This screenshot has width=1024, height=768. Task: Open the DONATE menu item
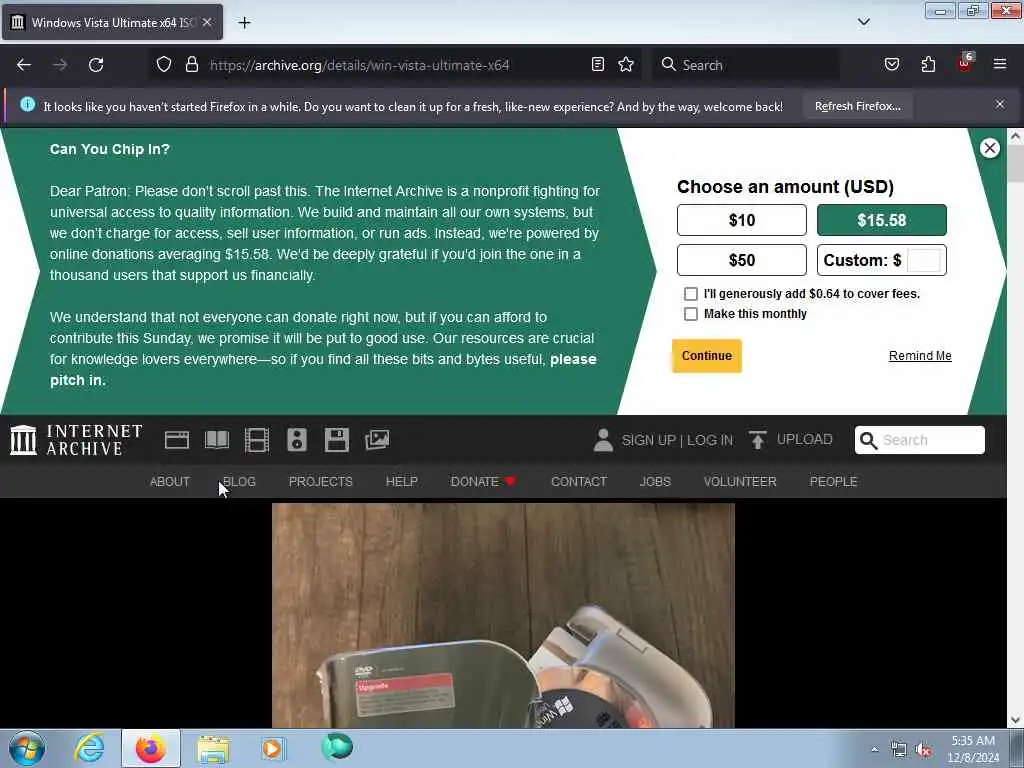coord(483,481)
